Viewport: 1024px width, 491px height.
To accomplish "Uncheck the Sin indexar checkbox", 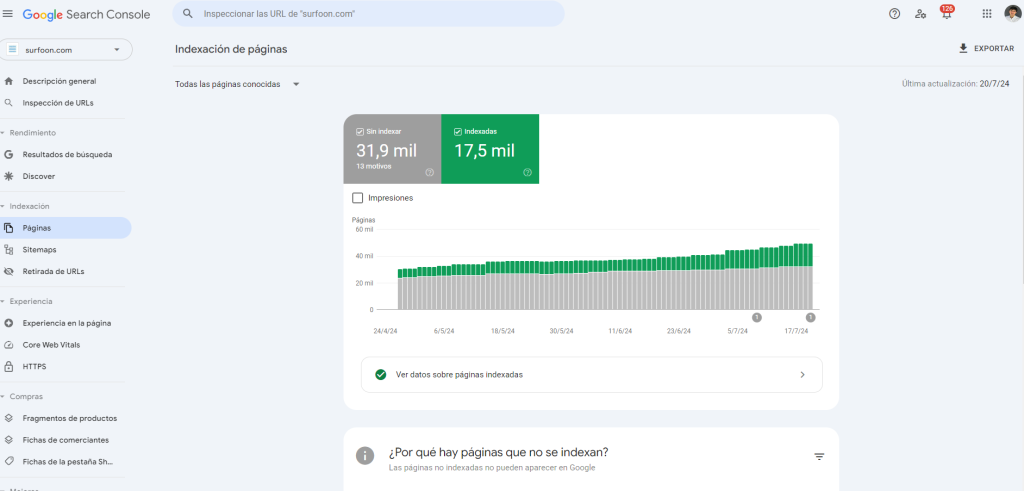I will click(359, 131).
